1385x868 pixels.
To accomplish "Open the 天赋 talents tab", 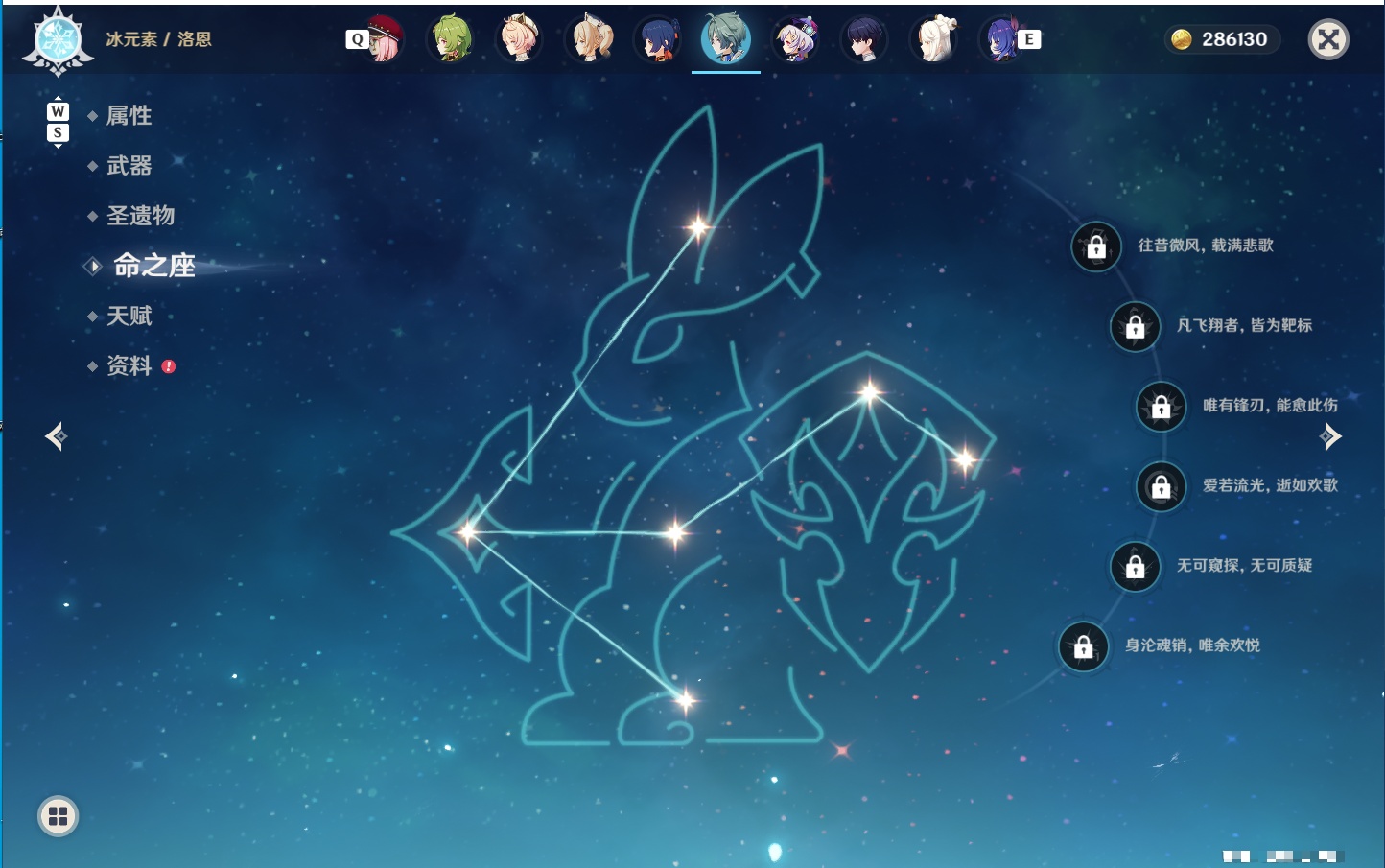I will click(x=129, y=316).
